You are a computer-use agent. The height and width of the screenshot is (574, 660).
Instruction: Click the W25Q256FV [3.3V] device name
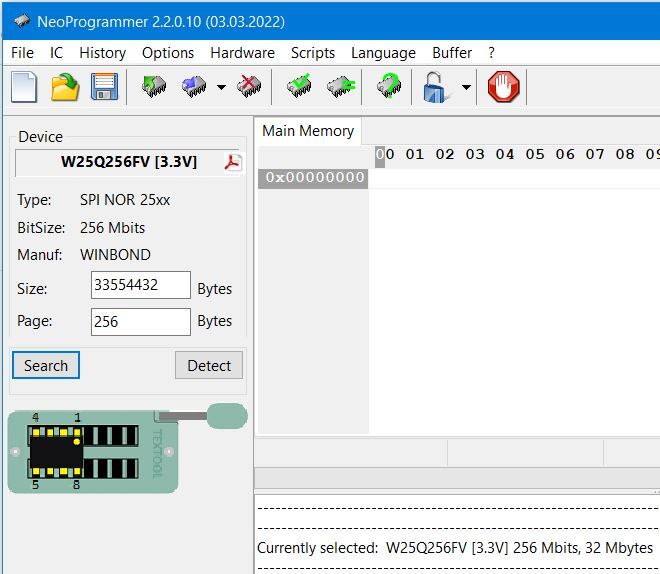point(129,162)
